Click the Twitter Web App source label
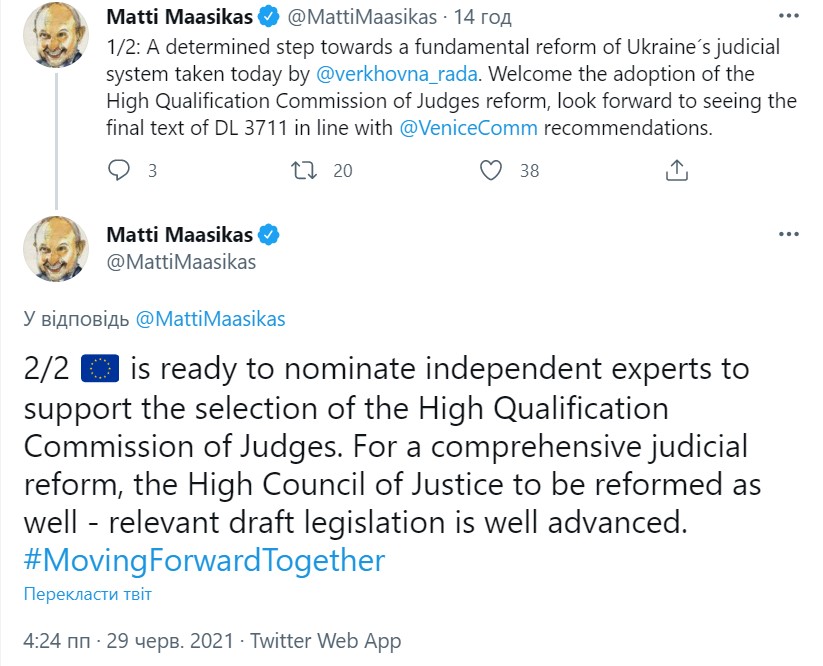 (325, 641)
